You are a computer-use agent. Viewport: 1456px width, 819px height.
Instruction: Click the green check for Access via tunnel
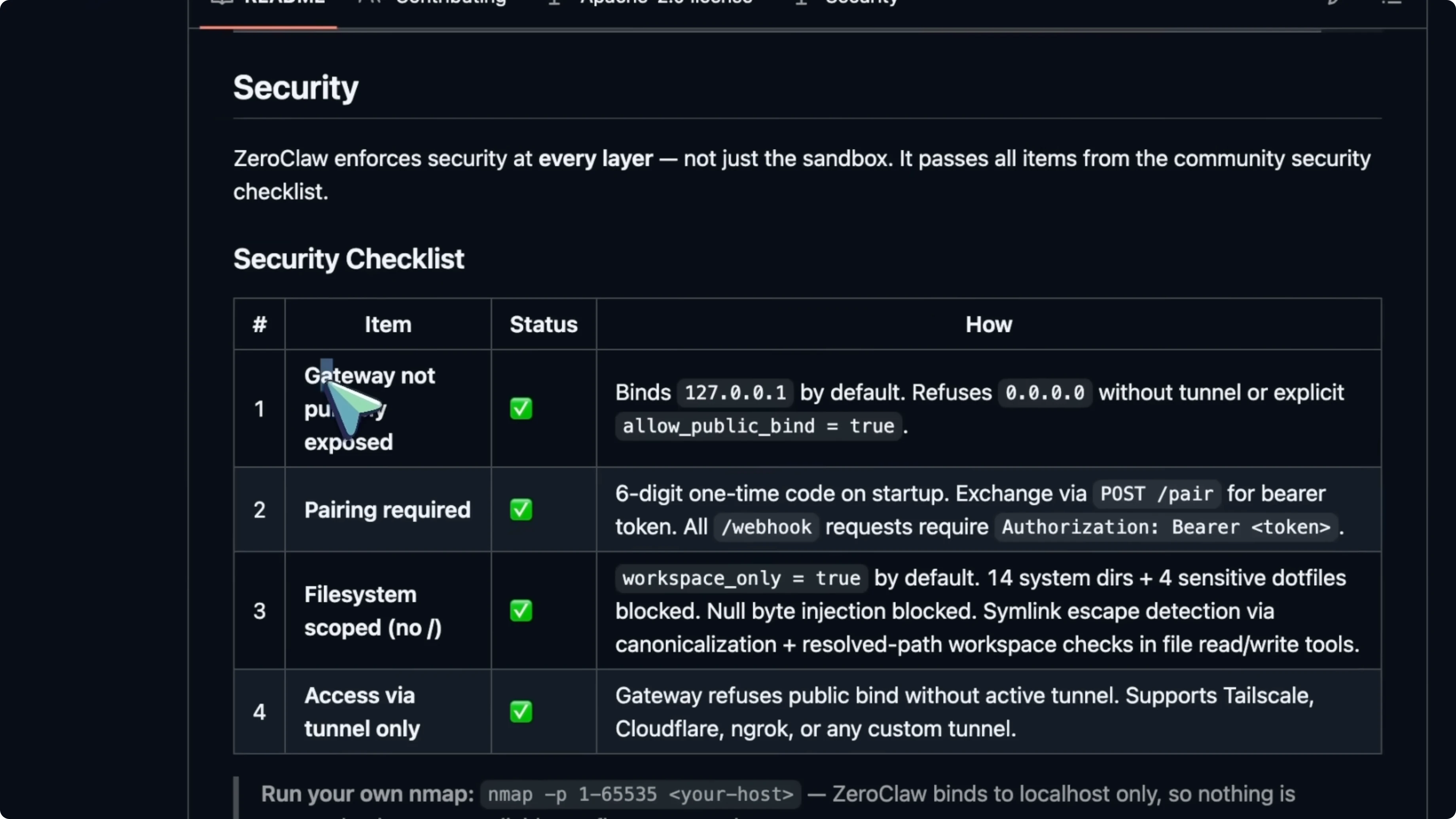pyautogui.click(x=521, y=712)
